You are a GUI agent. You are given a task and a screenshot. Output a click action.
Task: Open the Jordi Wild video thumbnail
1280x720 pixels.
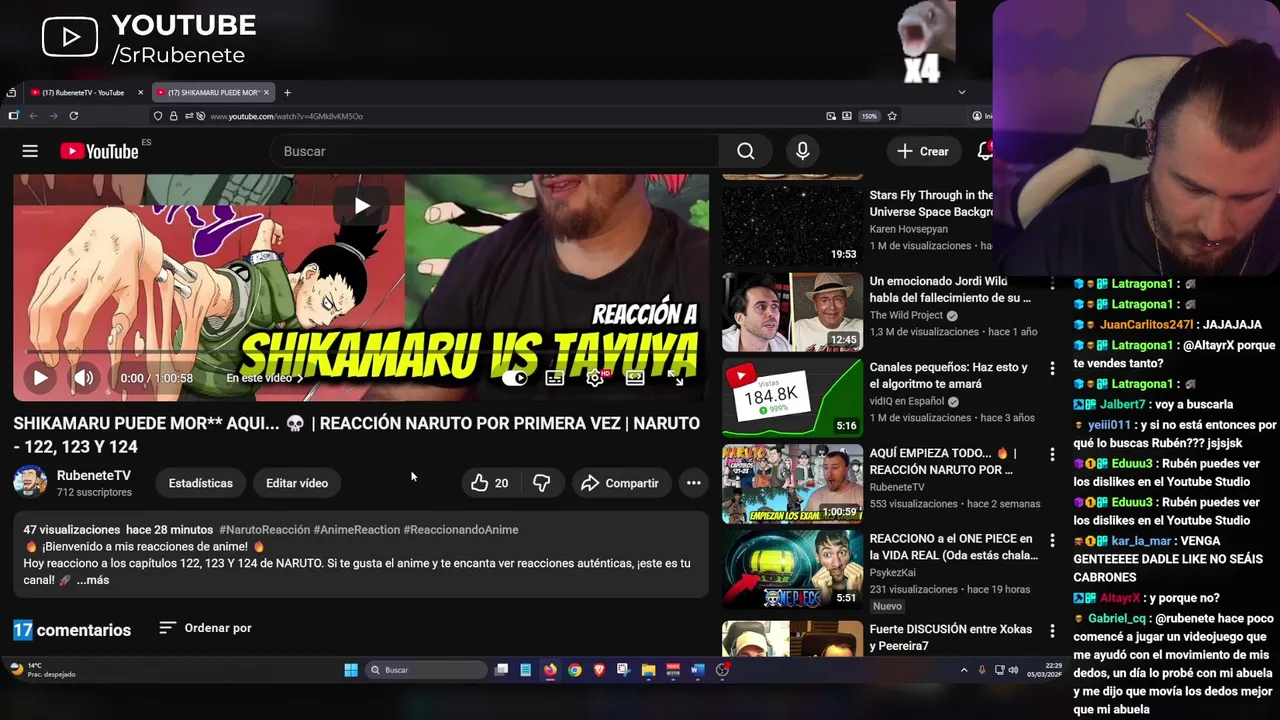pyautogui.click(x=792, y=312)
